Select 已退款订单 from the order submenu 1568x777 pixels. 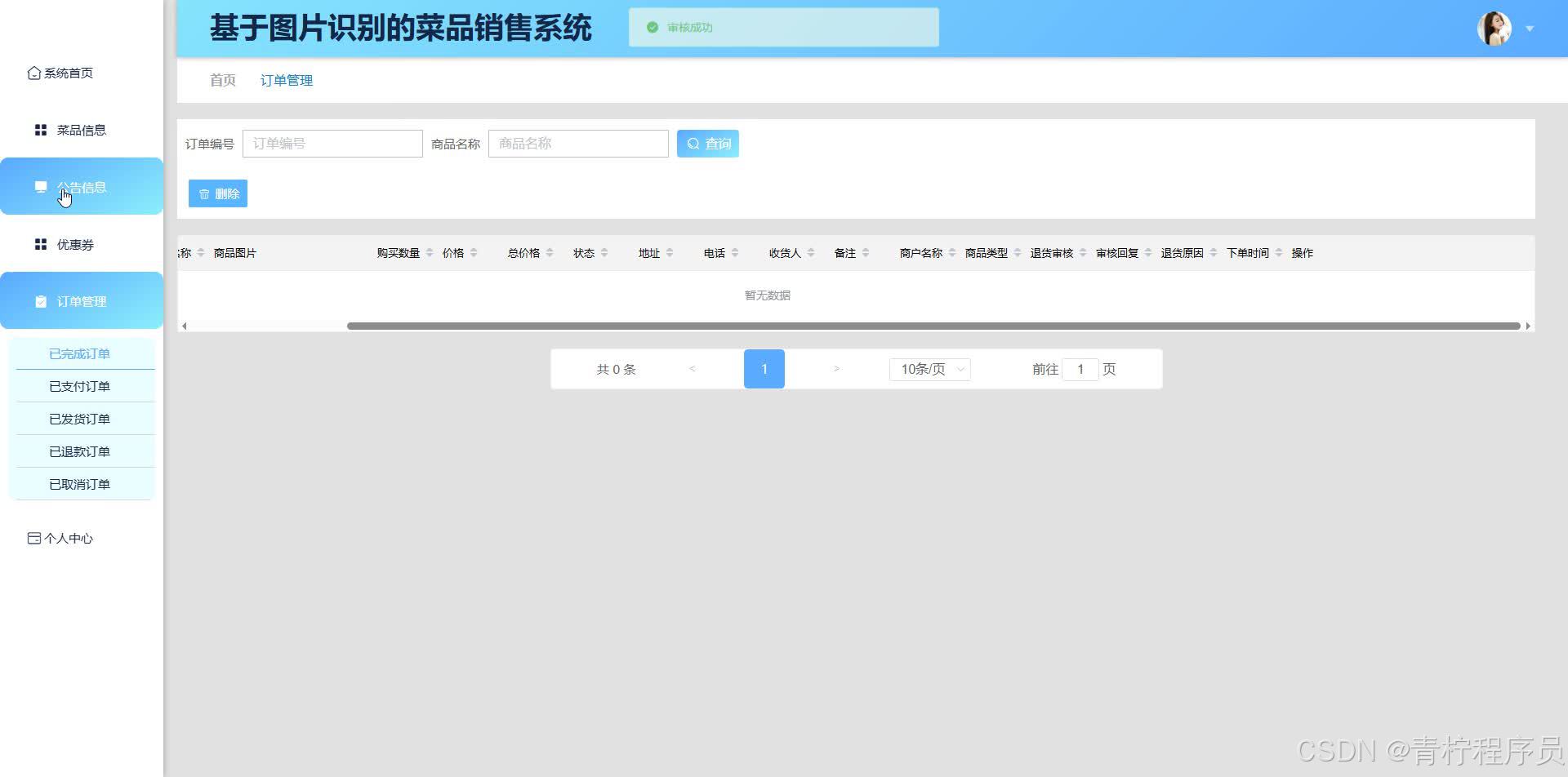[79, 451]
